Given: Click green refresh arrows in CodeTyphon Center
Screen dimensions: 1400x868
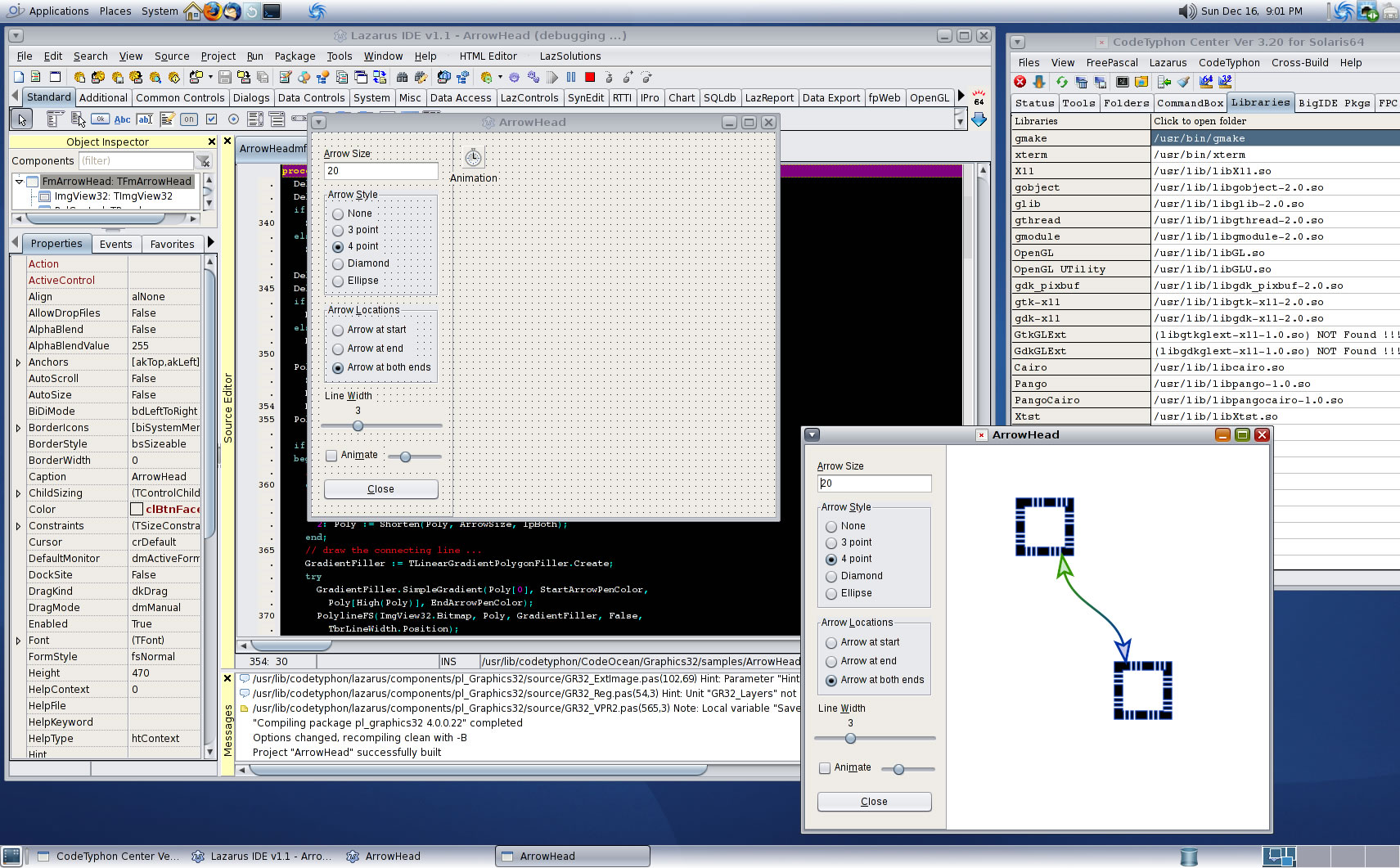Looking at the screenshot, I should 1061,82.
